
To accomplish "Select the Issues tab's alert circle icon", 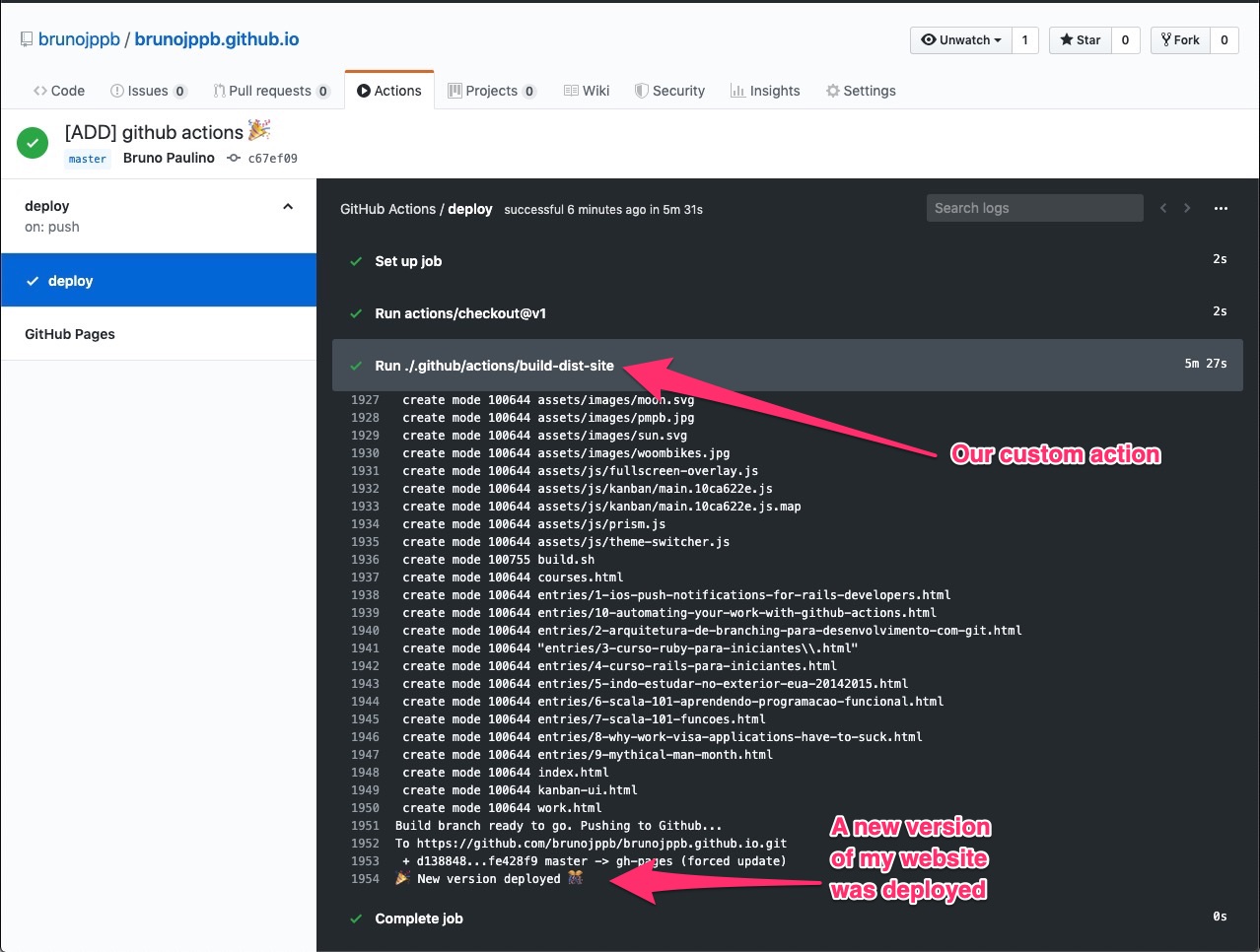I will coord(117,90).
